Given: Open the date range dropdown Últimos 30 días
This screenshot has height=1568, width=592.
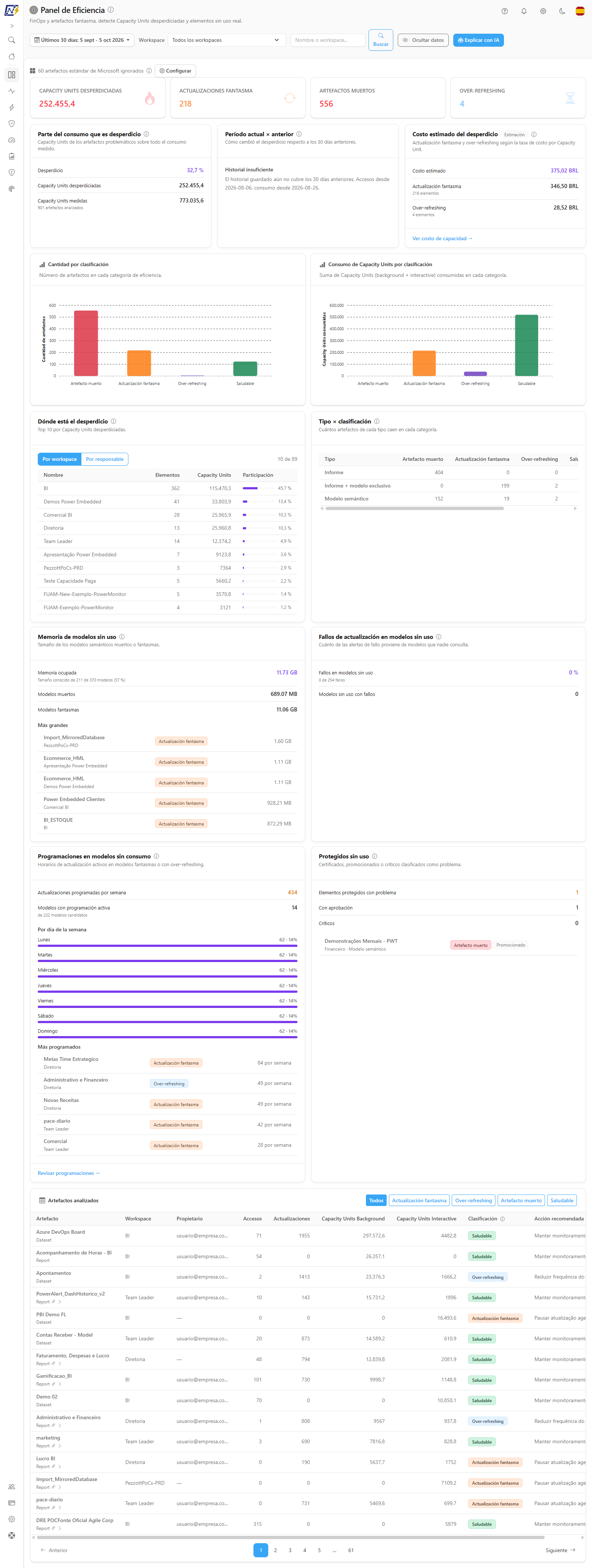Looking at the screenshot, I should click(x=82, y=40).
